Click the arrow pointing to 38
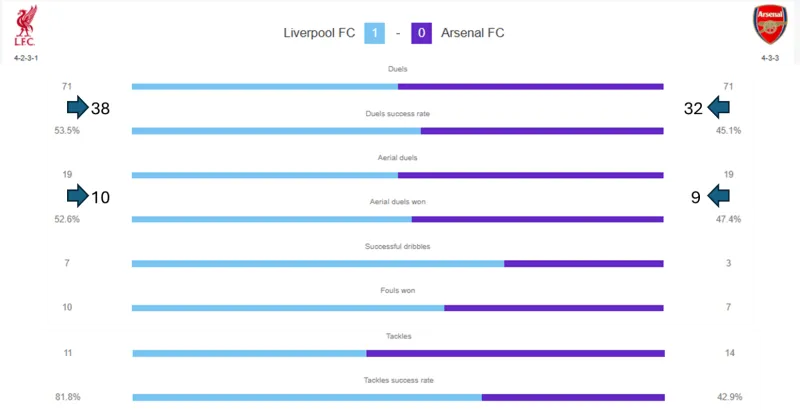Image resolution: width=800 pixels, height=410 pixels. point(78,108)
